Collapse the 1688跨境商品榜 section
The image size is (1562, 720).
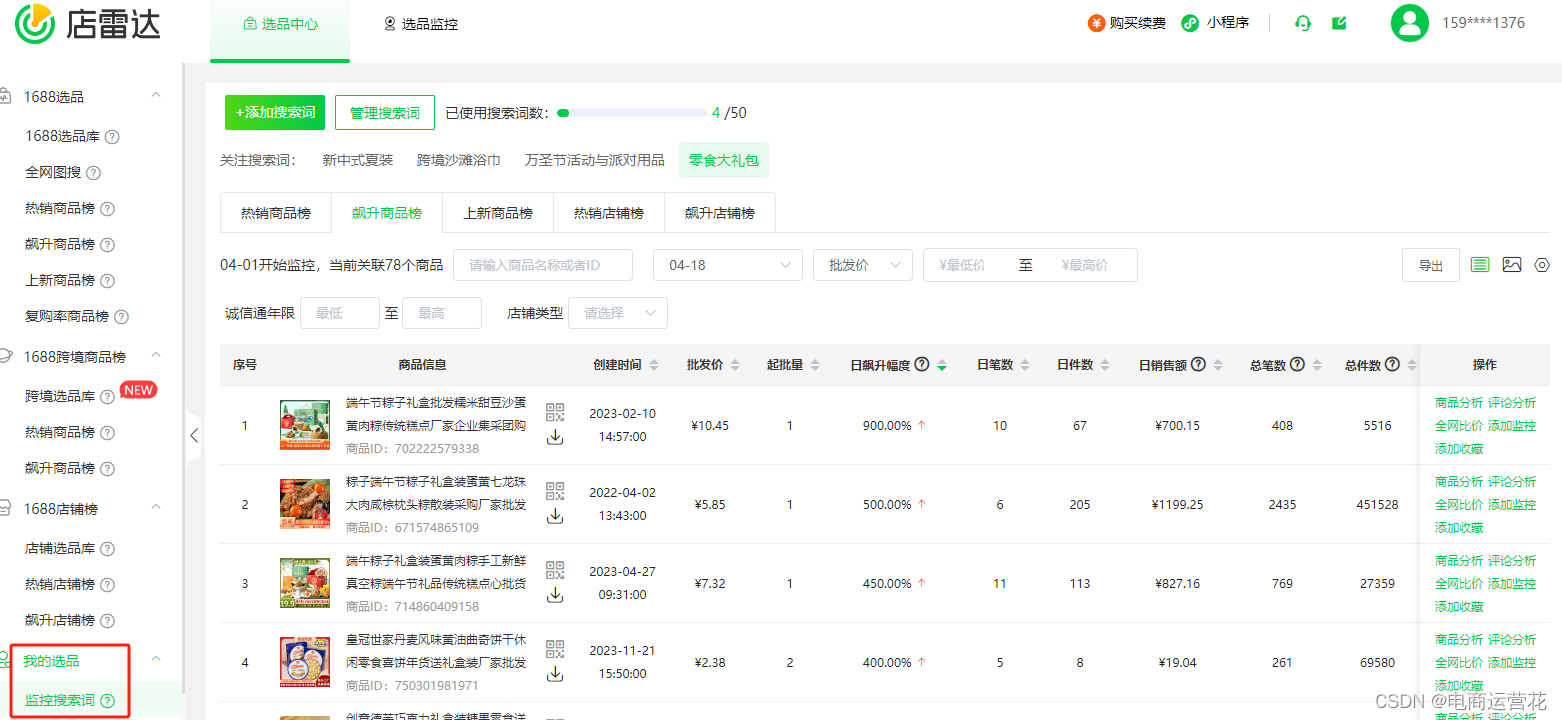click(156, 356)
